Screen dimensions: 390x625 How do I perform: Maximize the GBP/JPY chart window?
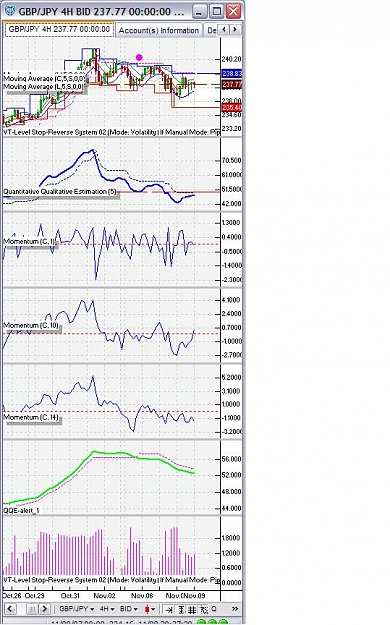tap(217, 11)
